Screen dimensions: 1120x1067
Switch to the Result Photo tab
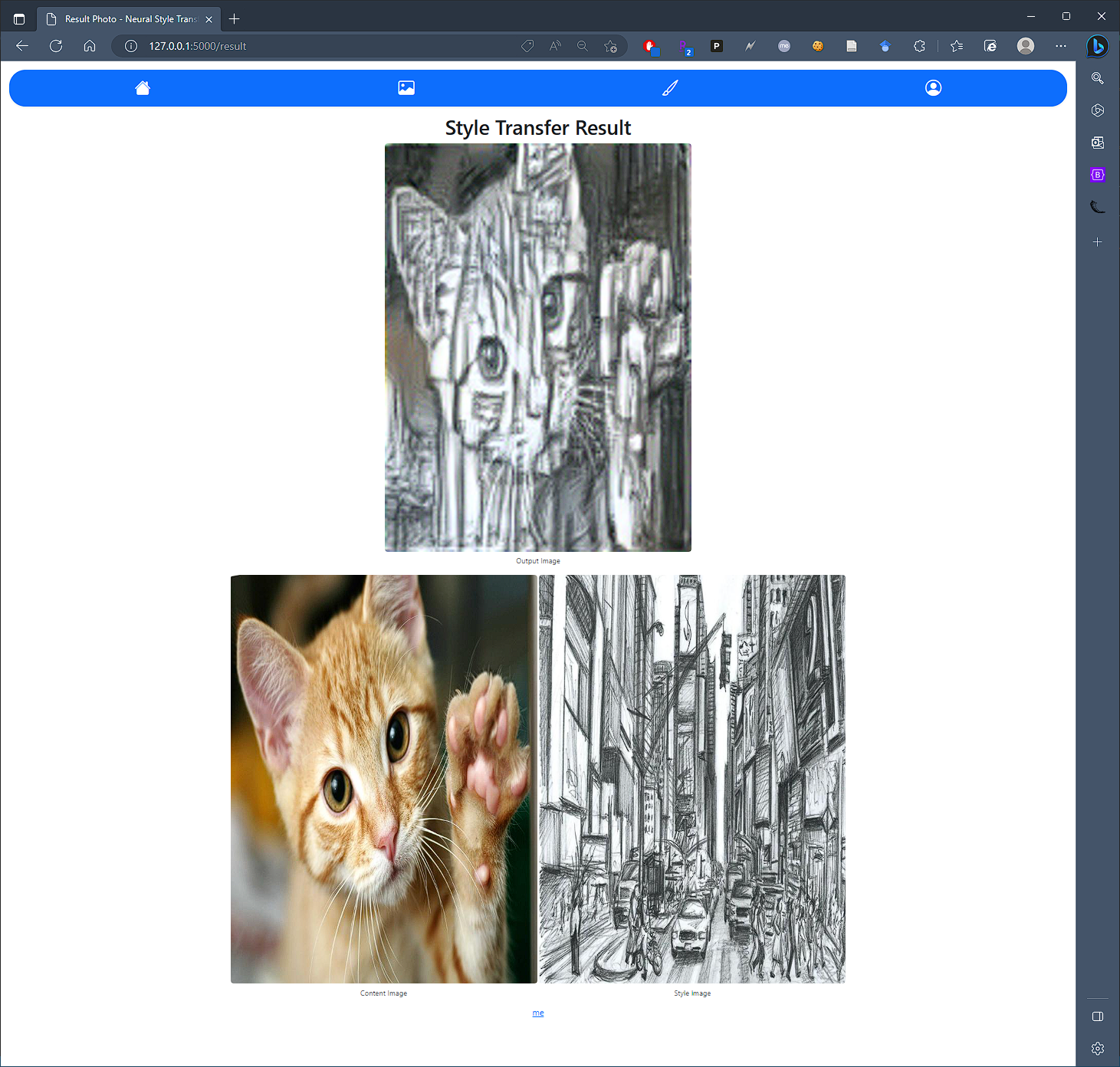click(x=126, y=18)
